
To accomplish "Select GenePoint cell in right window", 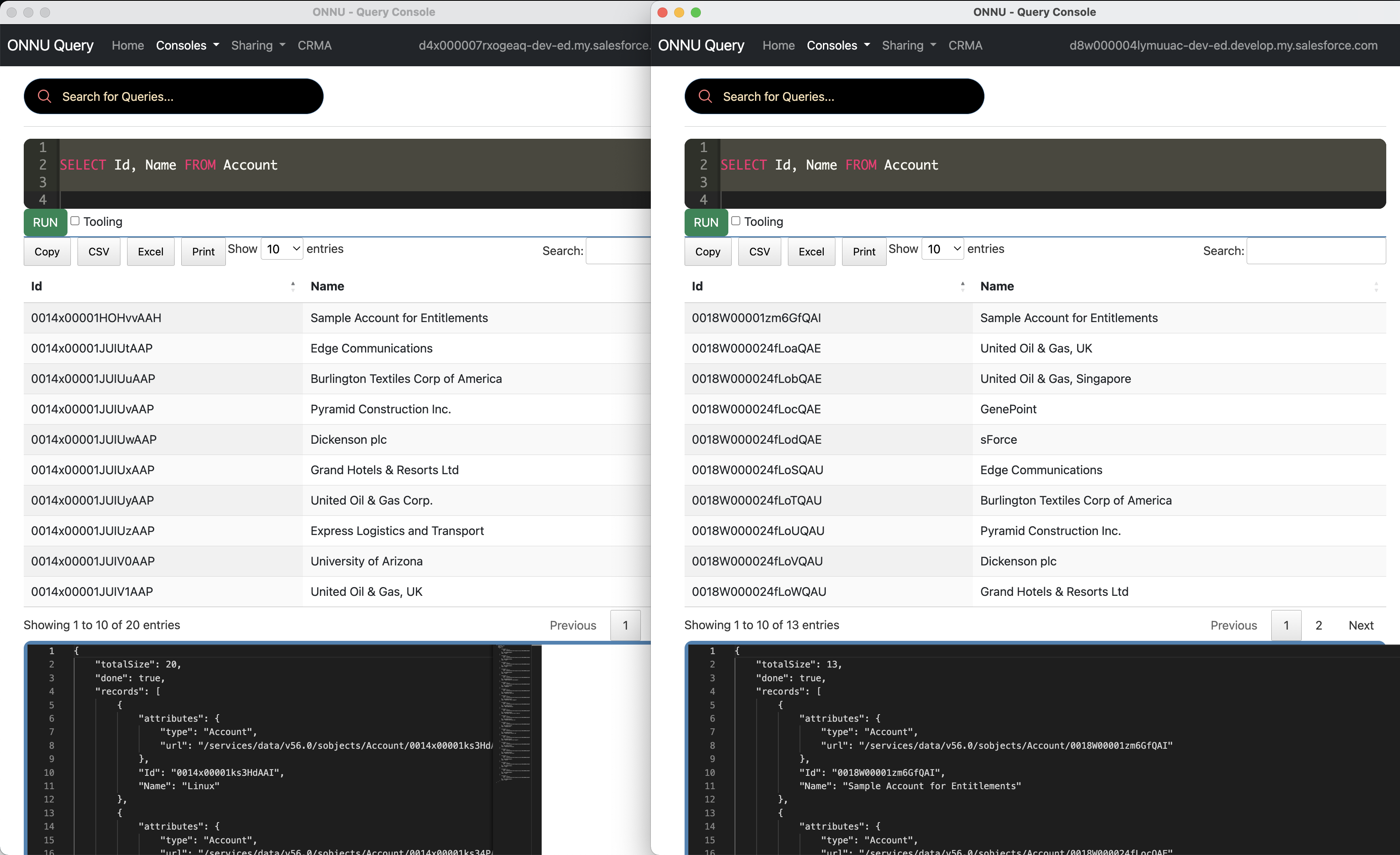I will pos(1180,409).
